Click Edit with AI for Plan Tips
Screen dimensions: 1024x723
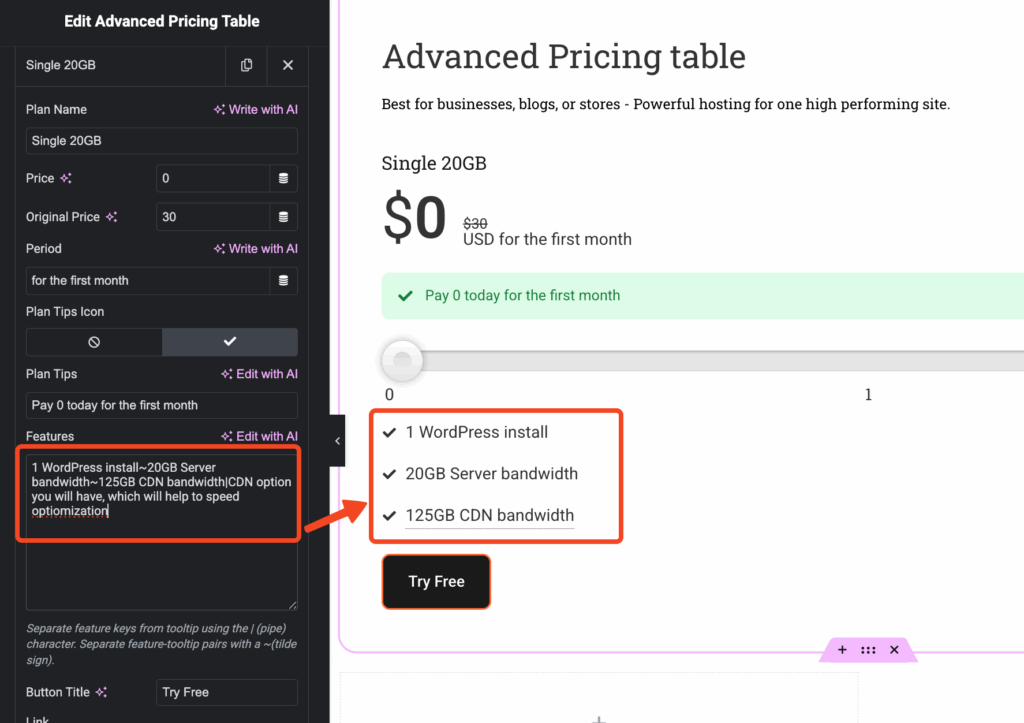pyautogui.click(x=259, y=374)
